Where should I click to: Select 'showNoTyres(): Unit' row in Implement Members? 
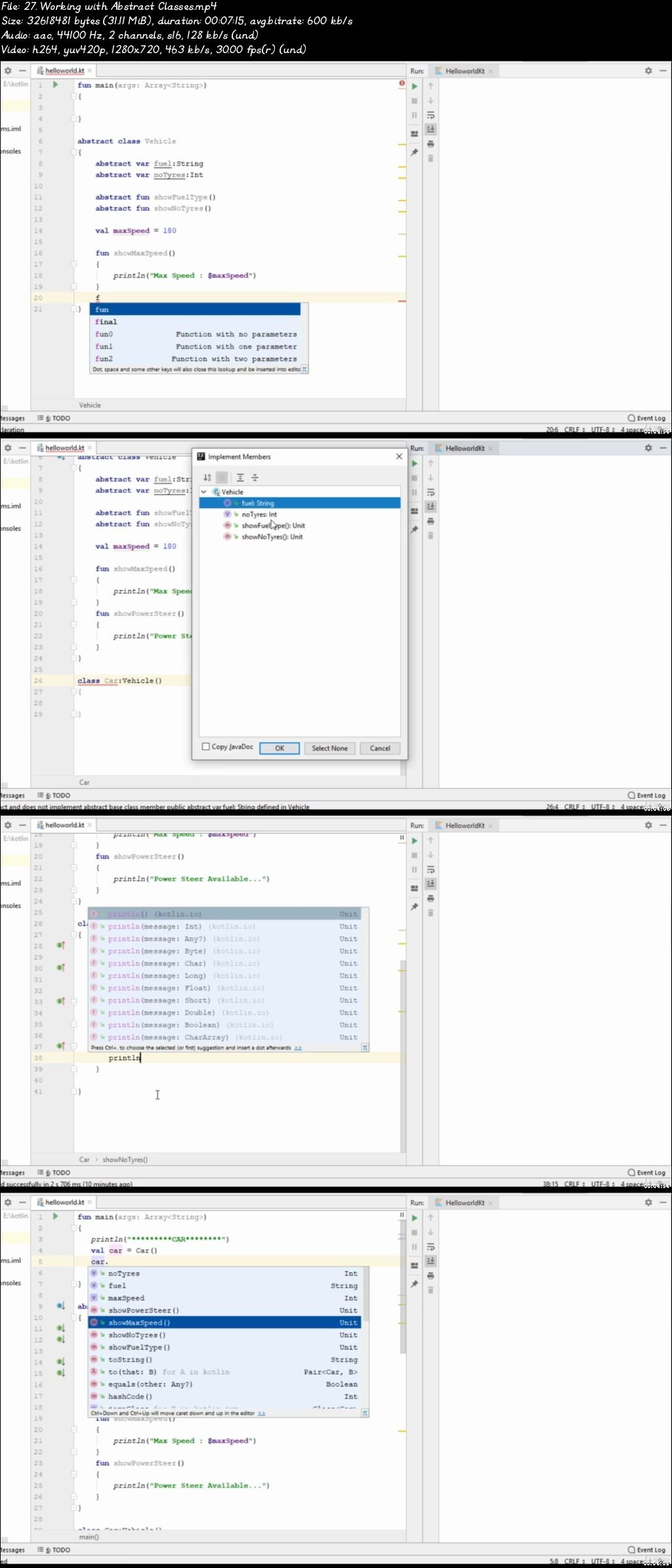[x=300, y=537]
